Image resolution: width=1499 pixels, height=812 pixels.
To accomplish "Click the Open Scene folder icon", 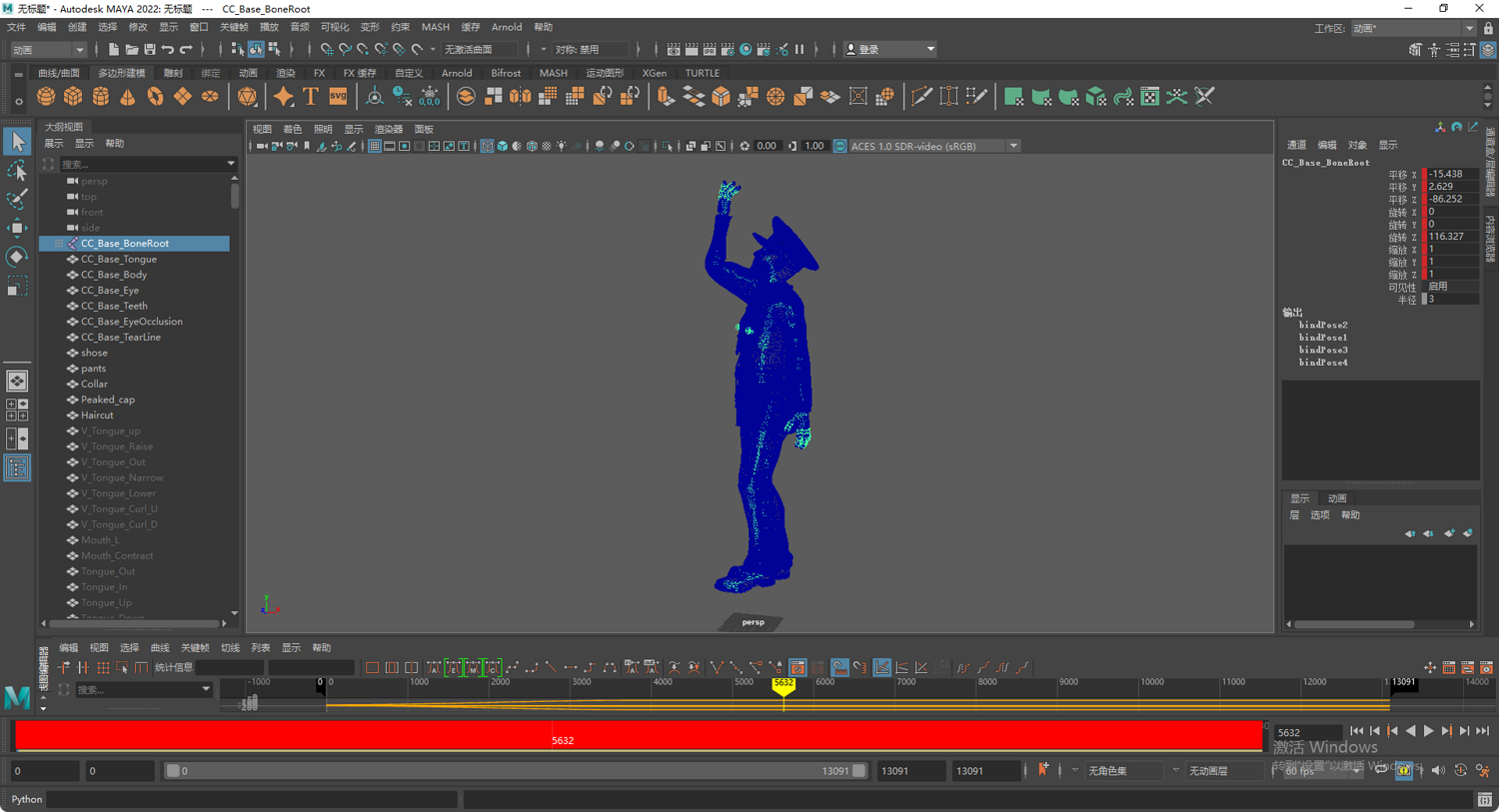I will (131, 49).
